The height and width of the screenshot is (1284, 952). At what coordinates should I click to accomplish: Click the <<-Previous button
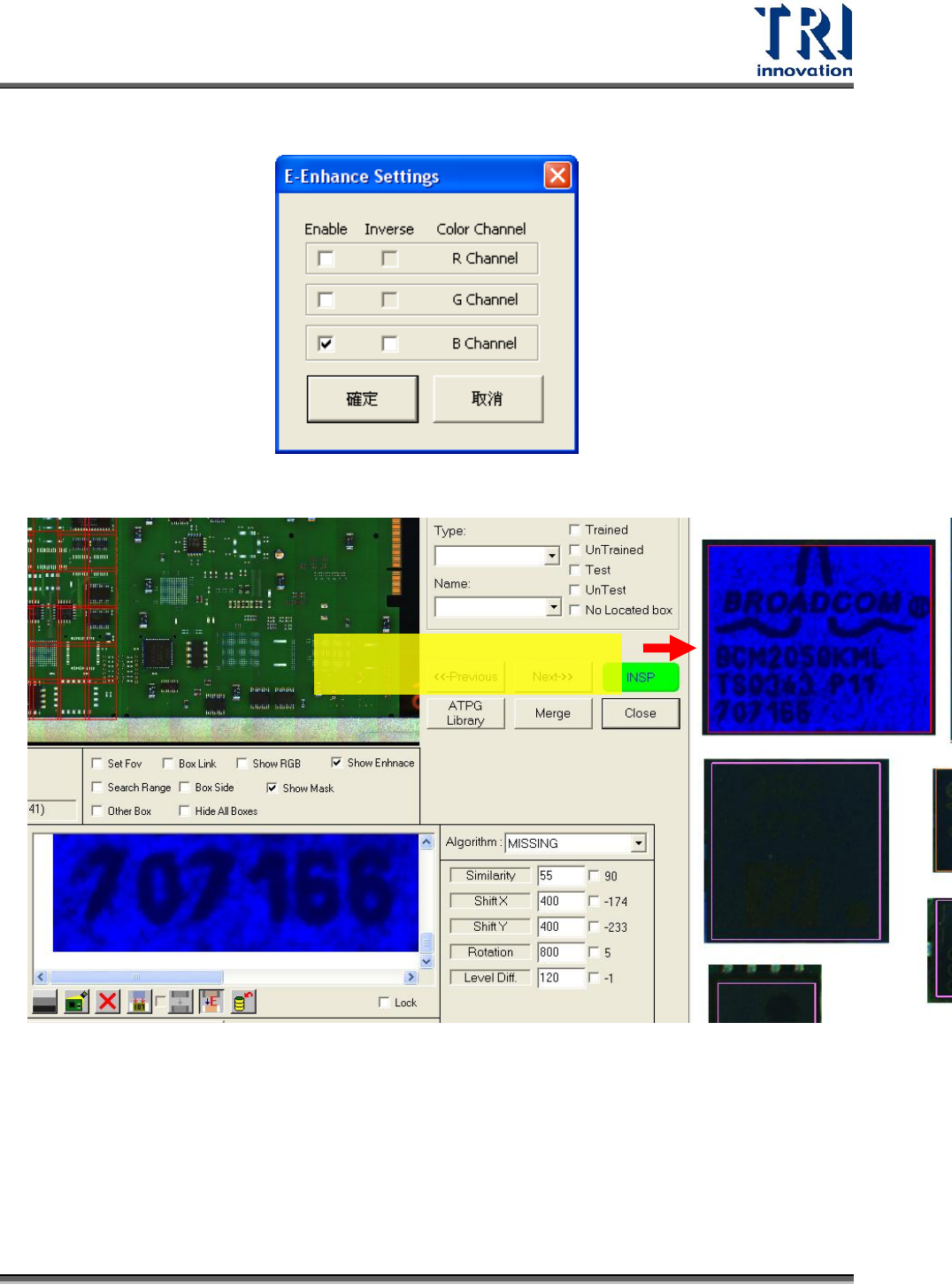465,677
